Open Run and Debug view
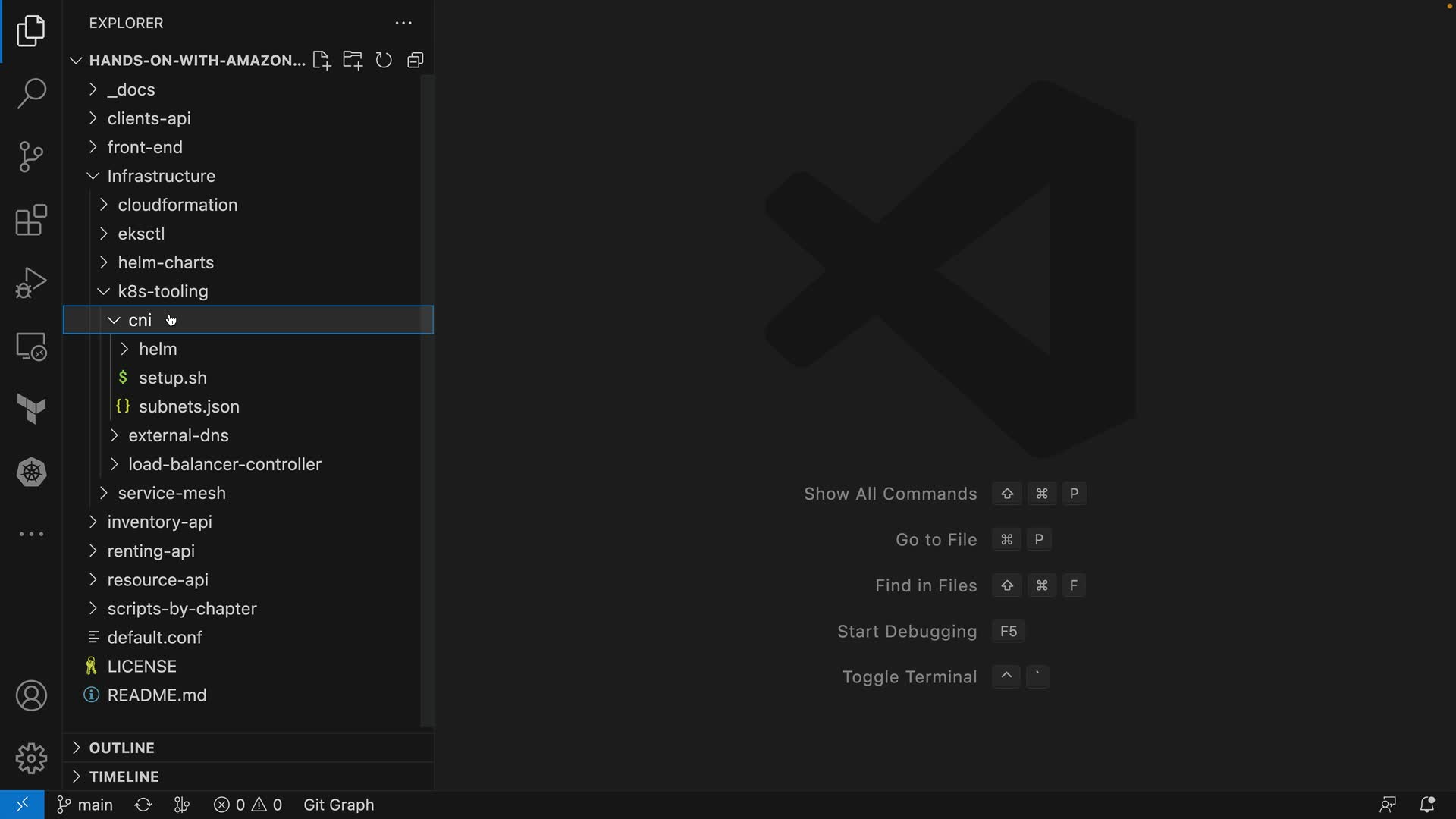The height and width of the screenshot is (819, 1456). [x=31, y=283]
